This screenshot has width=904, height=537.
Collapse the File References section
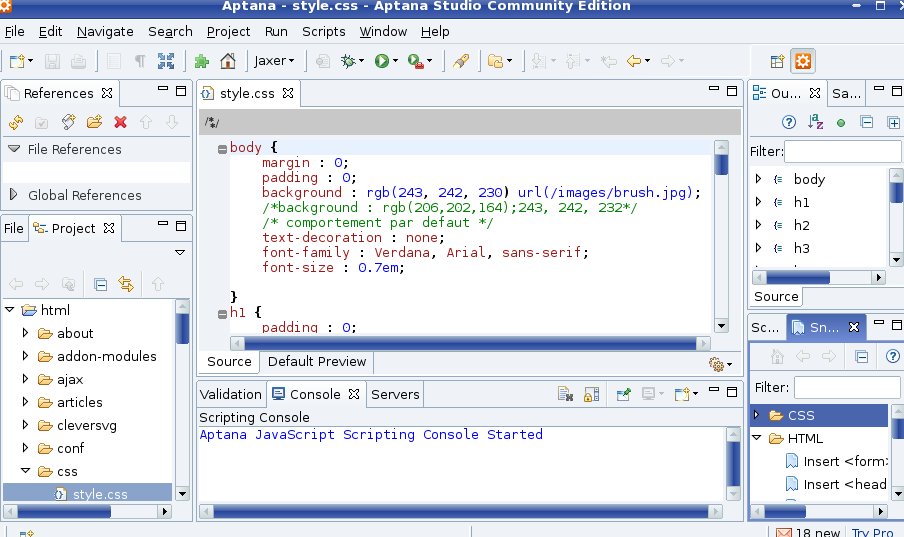(x=14, y=149)
